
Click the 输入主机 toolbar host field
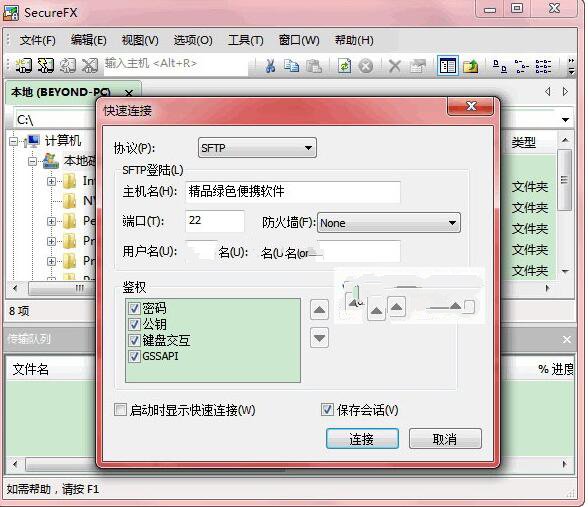pos(176,64)
